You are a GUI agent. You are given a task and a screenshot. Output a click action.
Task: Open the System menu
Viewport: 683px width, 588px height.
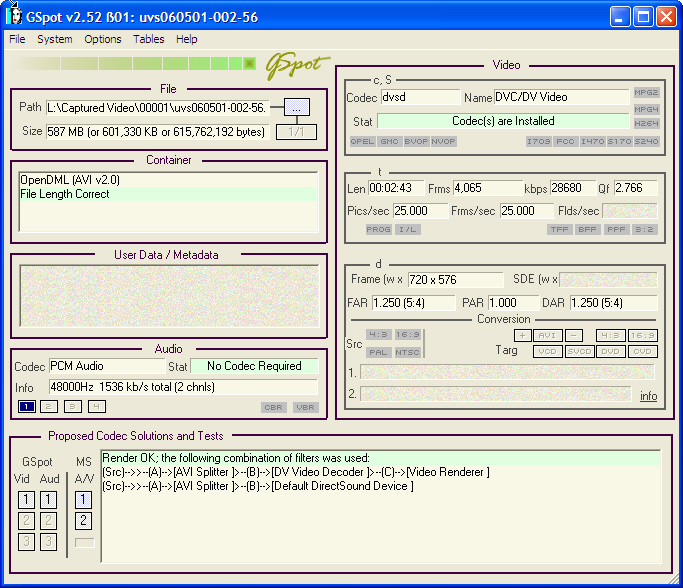(55, 39)
